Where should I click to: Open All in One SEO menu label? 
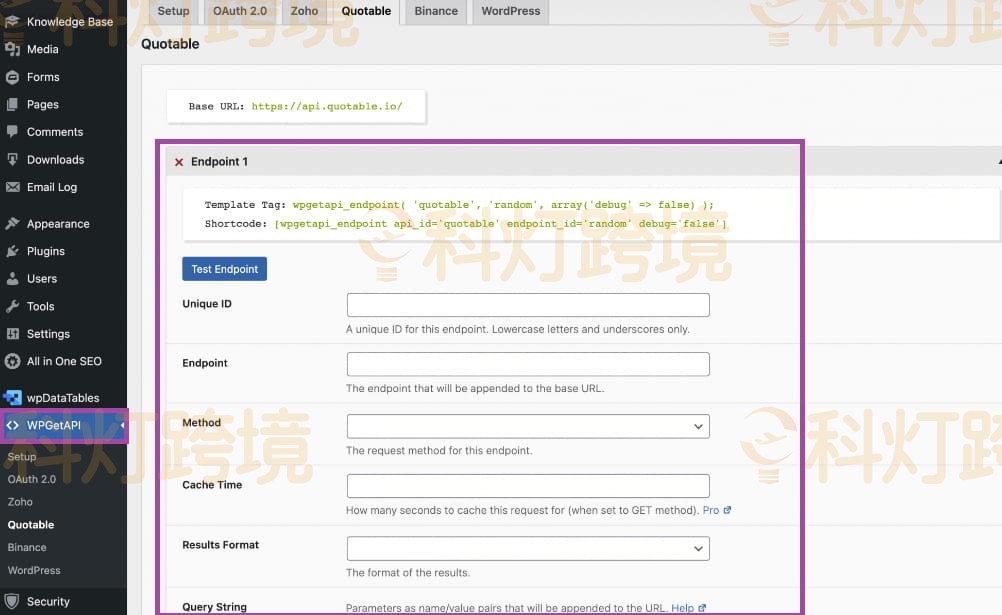[x=64, y=361]
